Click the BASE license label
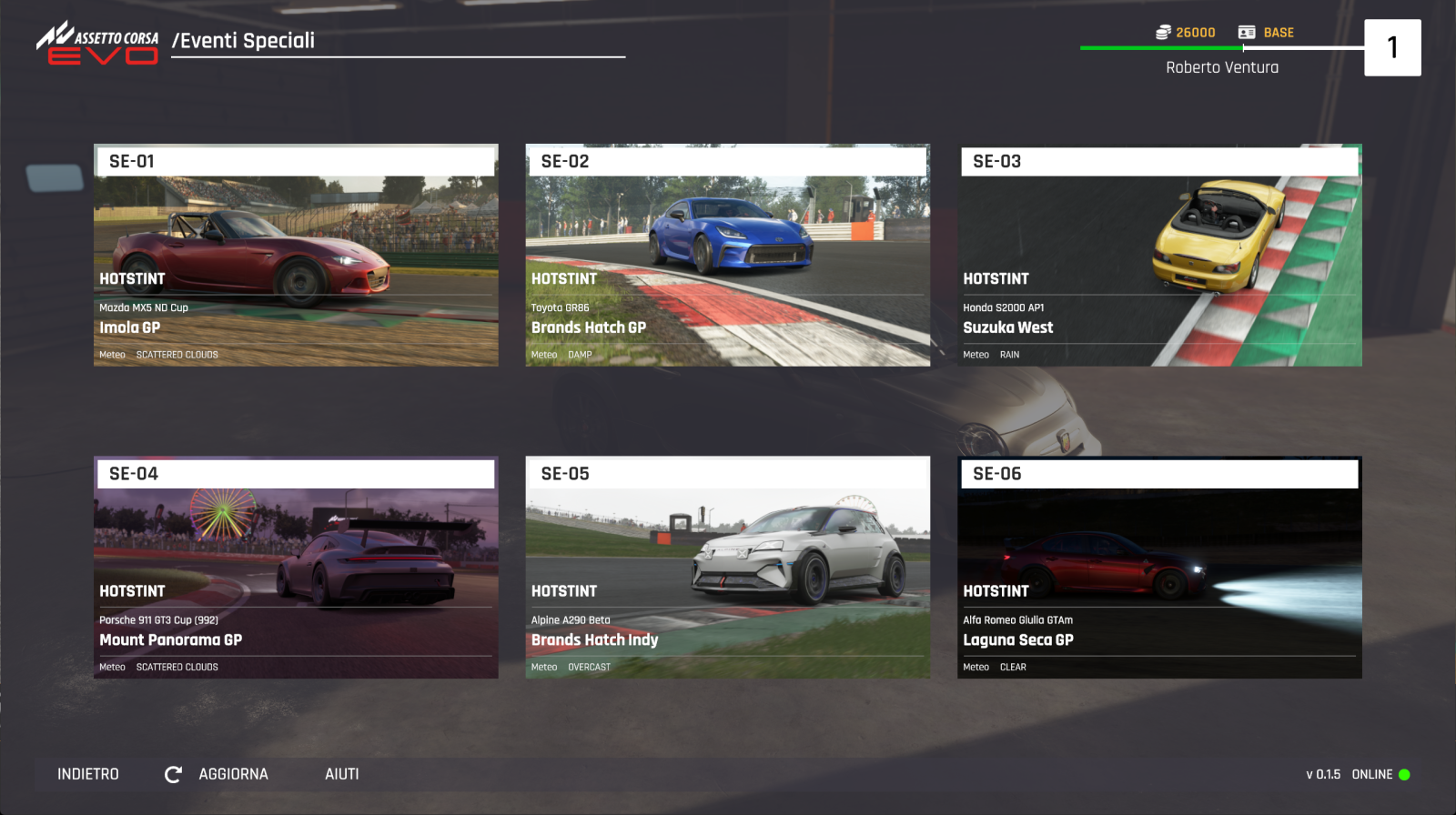The height and width of the screenshot is (815, 1456). tap(1278, 33)
